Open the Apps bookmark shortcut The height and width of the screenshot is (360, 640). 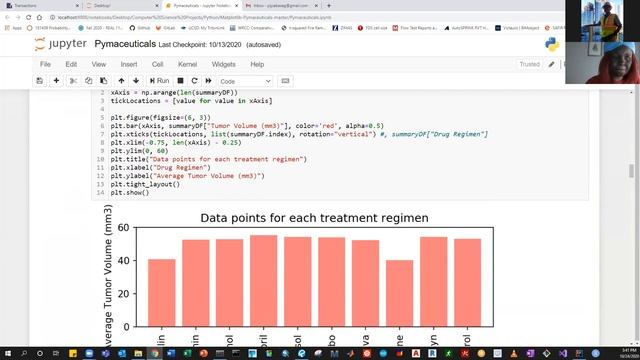[13, 28]
